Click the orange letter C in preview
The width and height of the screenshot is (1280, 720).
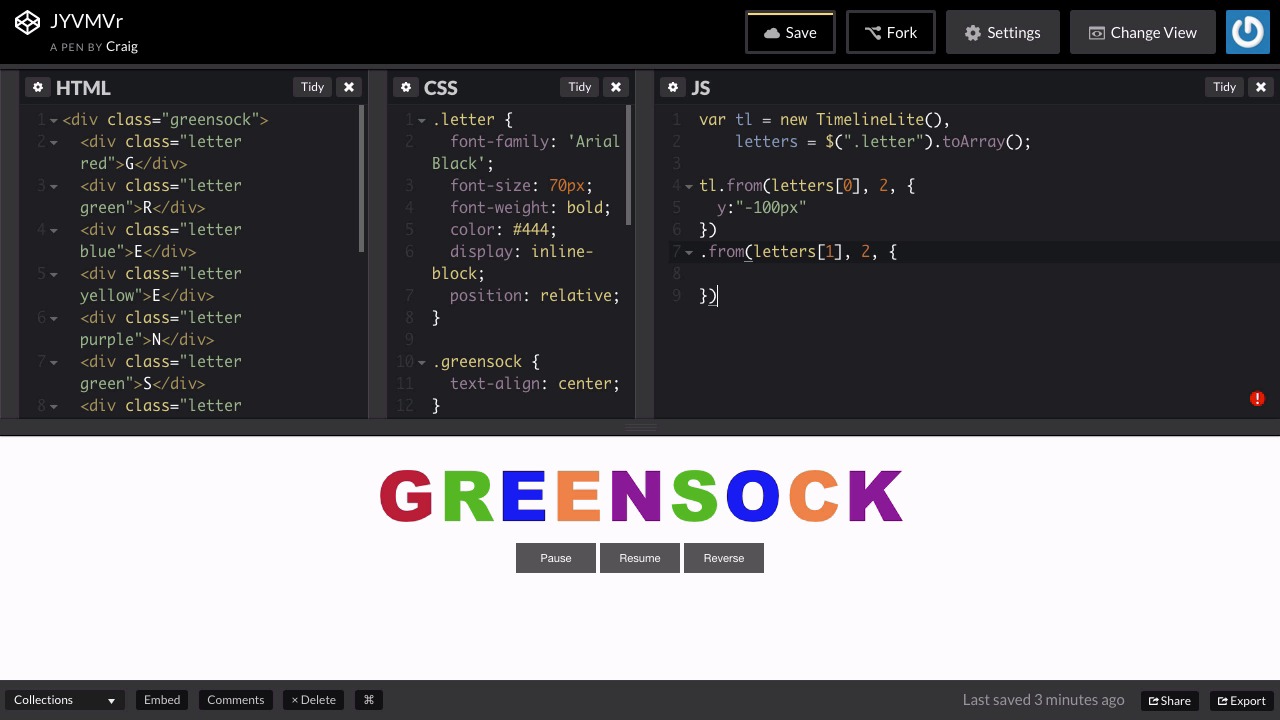(814, 496)
